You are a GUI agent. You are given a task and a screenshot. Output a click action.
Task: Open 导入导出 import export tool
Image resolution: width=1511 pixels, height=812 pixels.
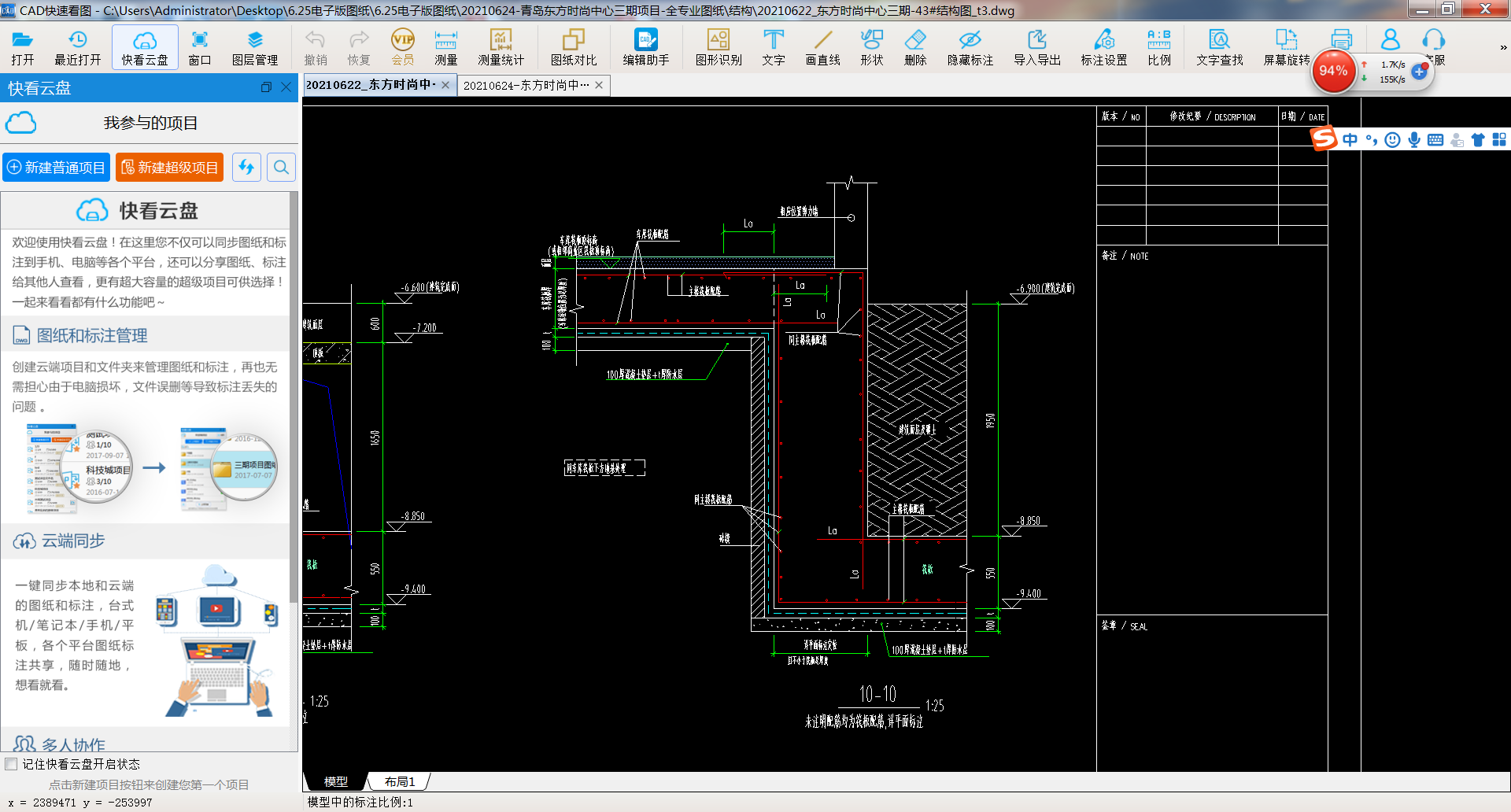pos(1037,47)
